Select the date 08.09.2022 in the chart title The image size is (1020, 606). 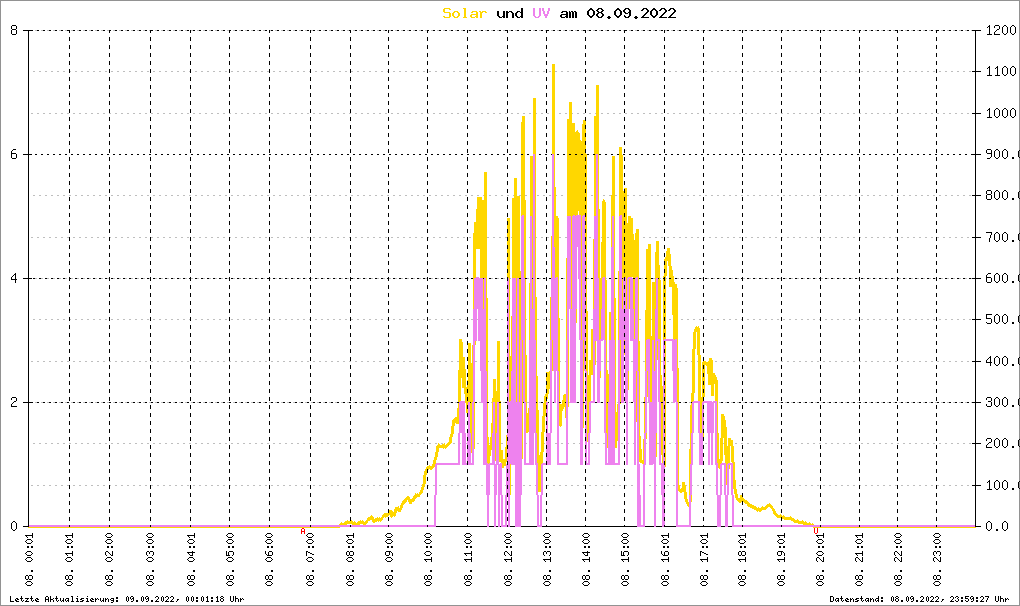[632, 13]
